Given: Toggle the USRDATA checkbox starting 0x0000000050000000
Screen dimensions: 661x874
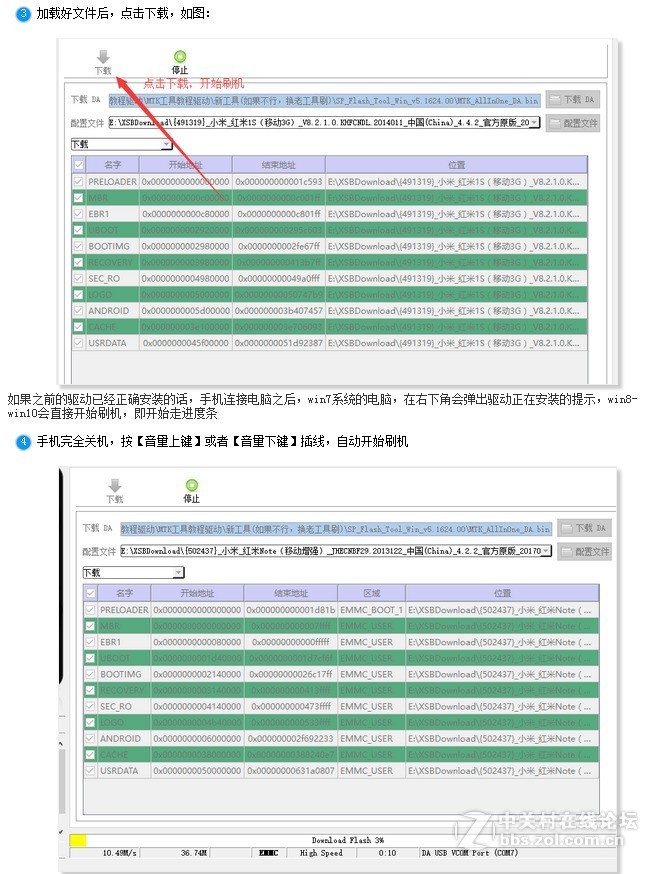Looking at the screenshot, I should click(90, 771).
